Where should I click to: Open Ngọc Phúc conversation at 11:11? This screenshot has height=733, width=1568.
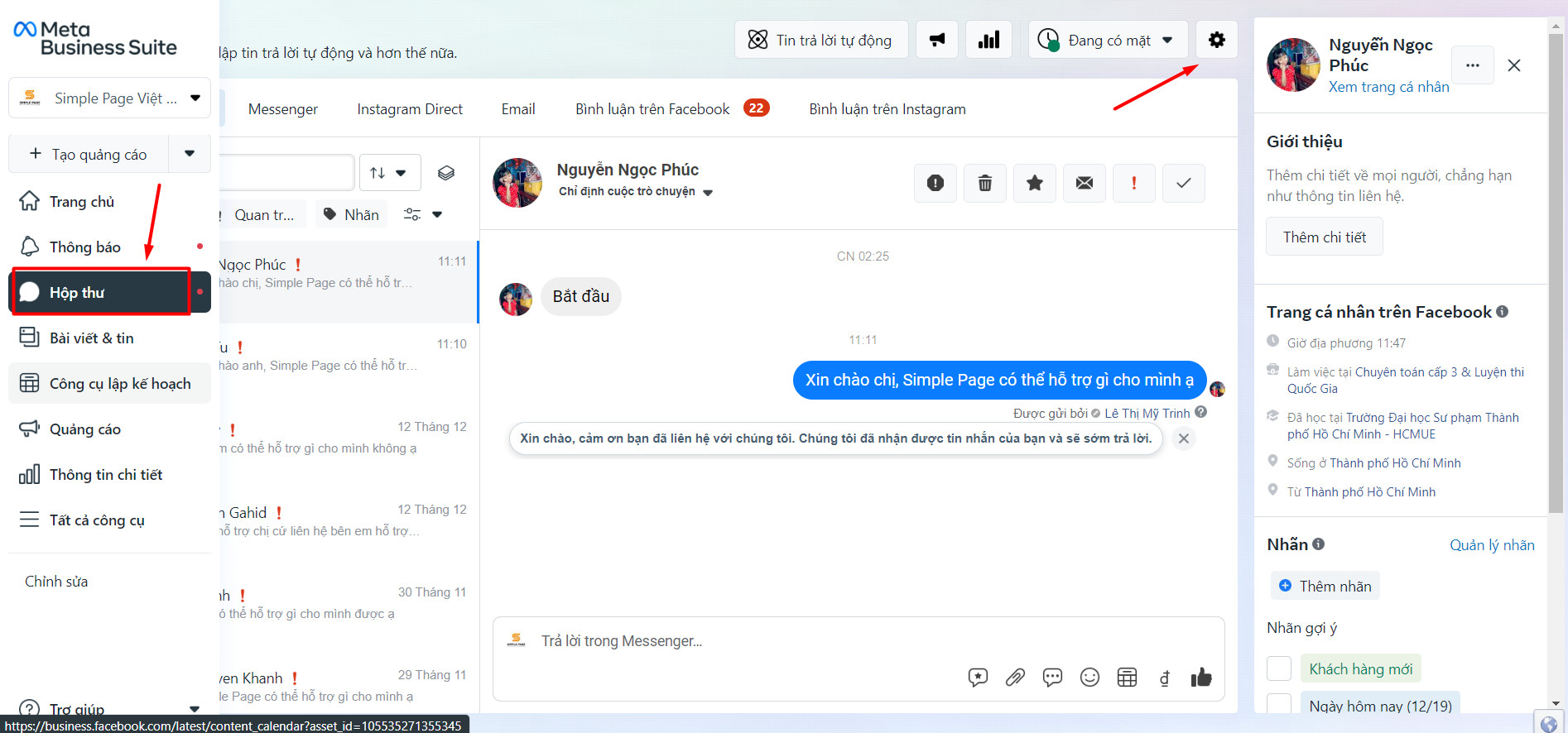coord(349,282)
